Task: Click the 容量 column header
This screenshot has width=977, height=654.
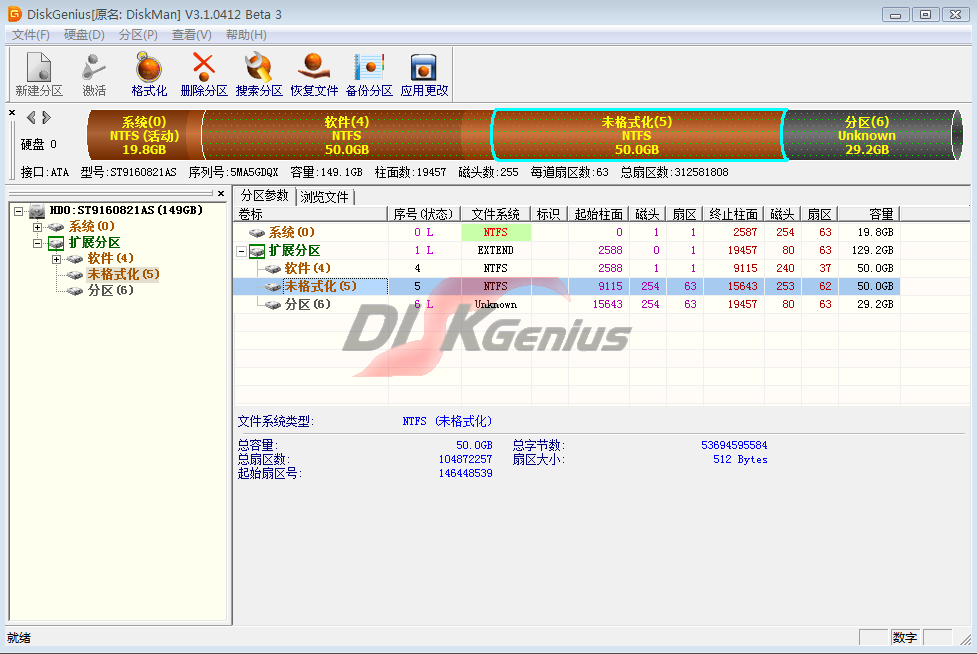Action: click(869, 214)
